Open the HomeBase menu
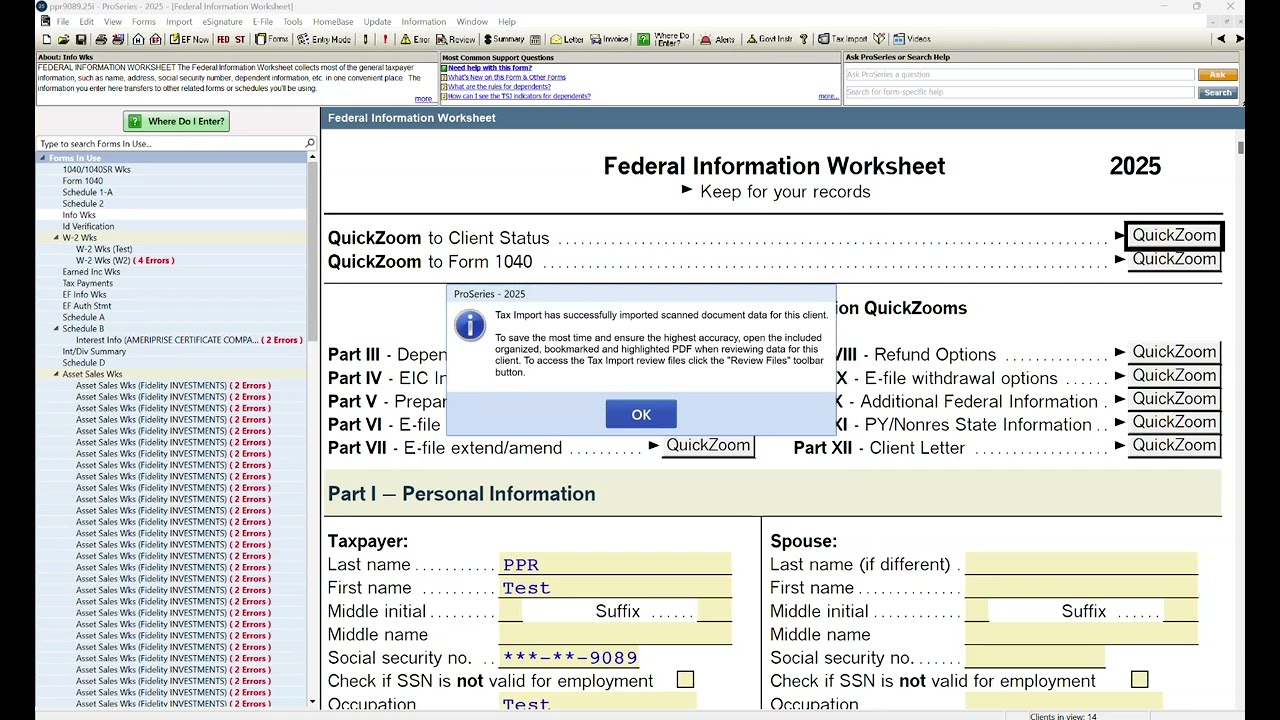The height and width of the screenshot is (720, 1280). pyautogui.click(x=333, y=21)
